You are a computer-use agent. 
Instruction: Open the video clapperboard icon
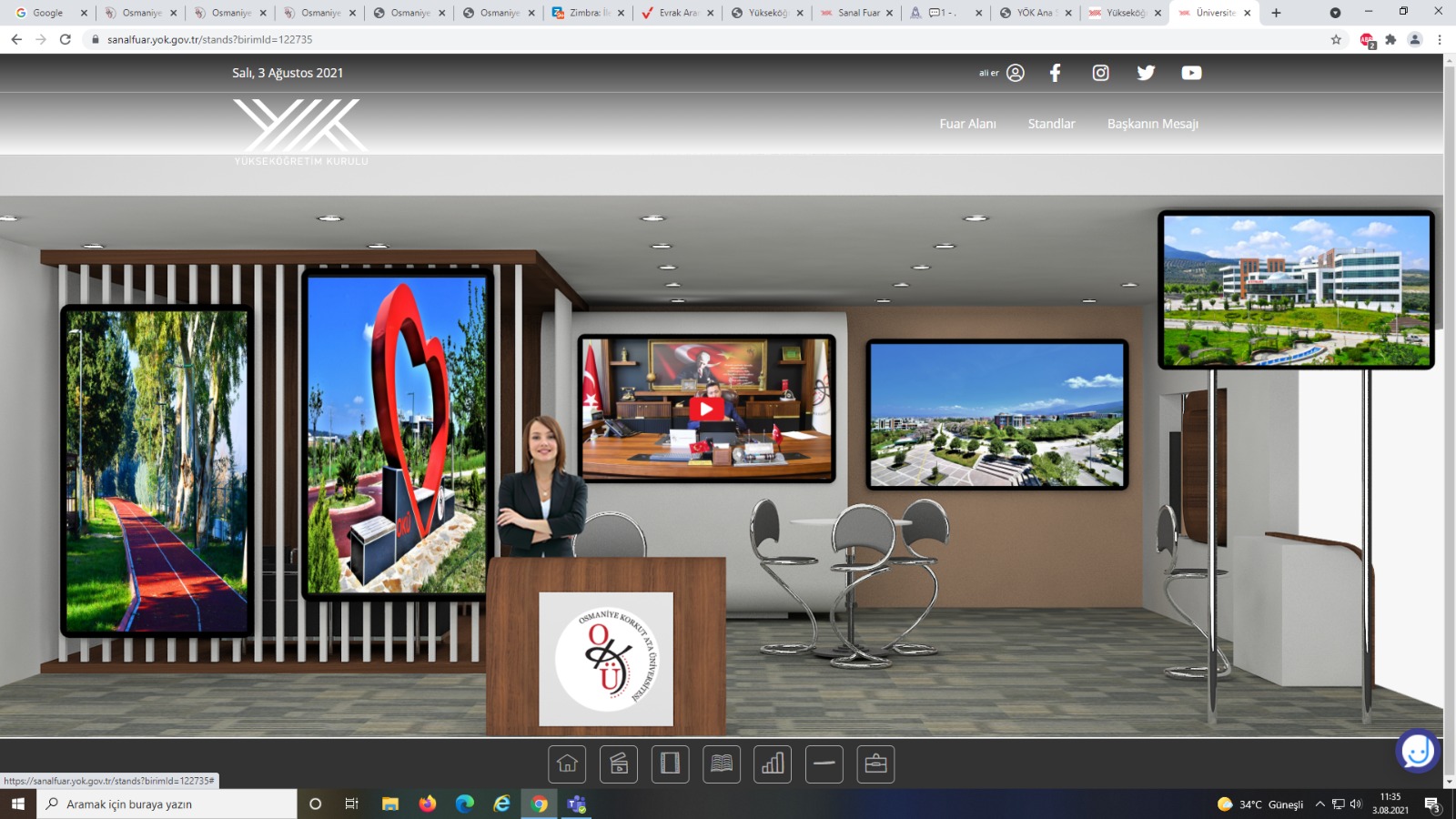pyautogui.click(x=619, y=764)
